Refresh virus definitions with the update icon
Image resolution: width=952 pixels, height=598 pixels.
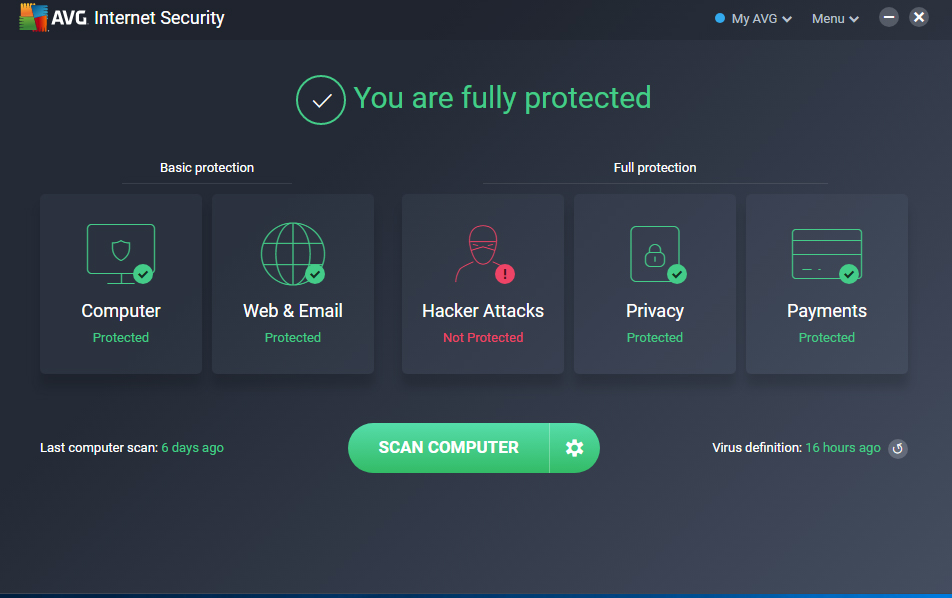pyautogui.click(x=897, y=448)
